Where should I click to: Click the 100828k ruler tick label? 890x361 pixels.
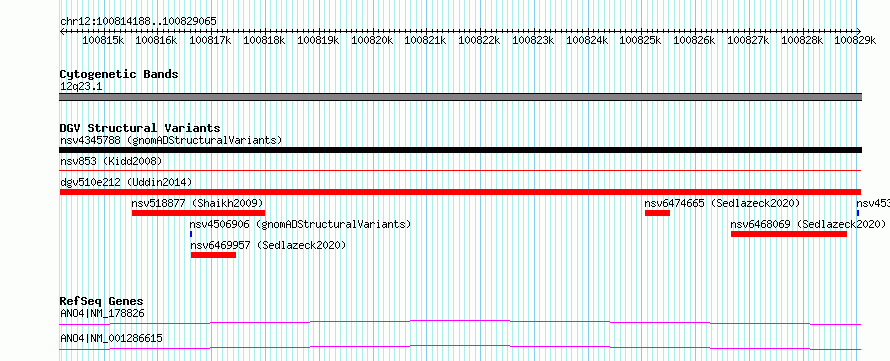[801, 40]
